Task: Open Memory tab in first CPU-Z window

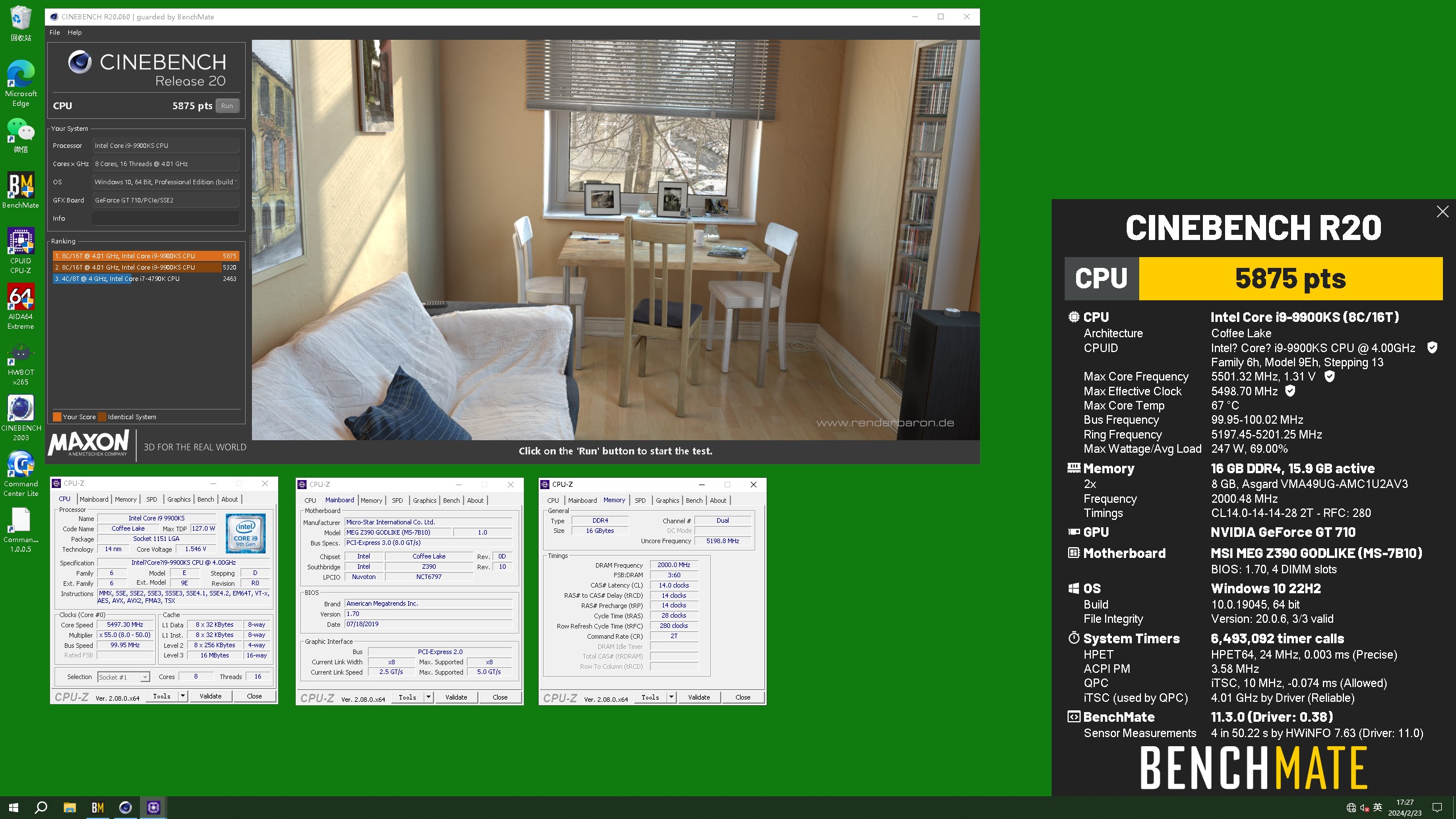Action: coord(126,499)
